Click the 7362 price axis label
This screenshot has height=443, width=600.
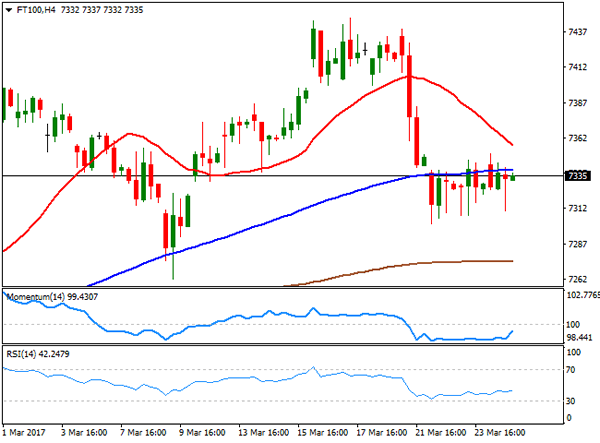(x=577, y=138)
